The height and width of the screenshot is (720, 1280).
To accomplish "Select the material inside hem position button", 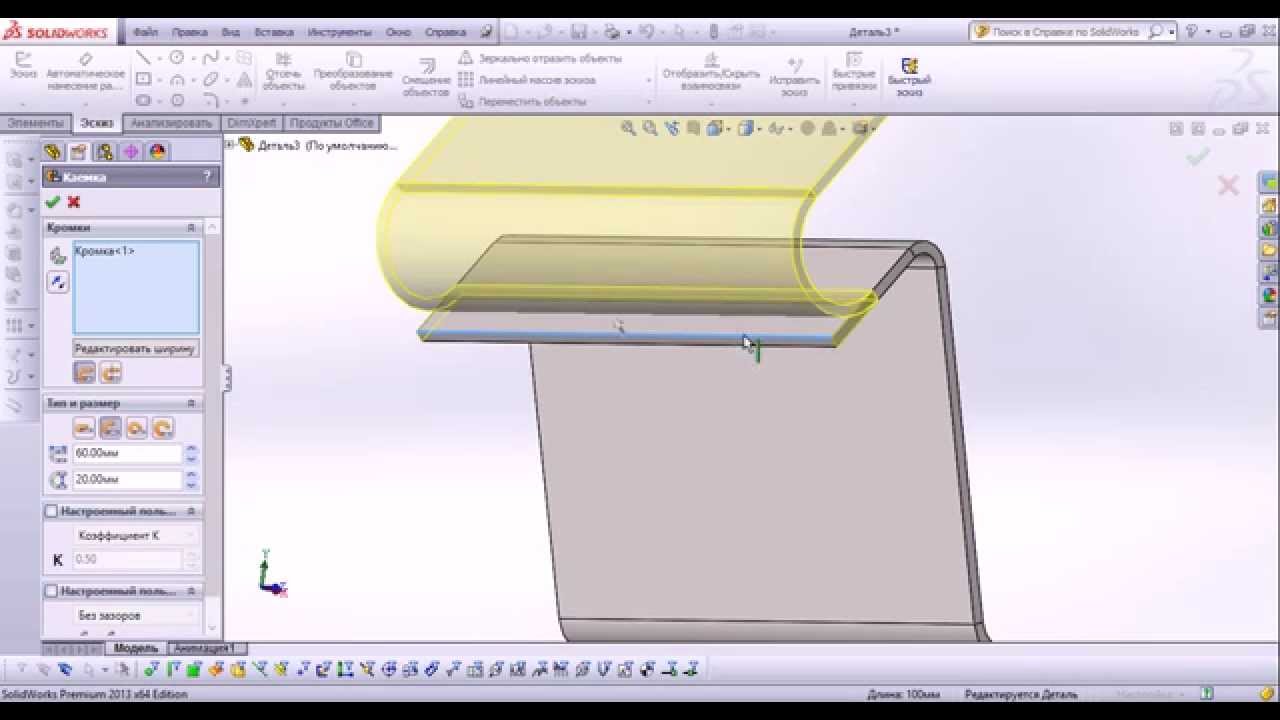I will (85, 373).
